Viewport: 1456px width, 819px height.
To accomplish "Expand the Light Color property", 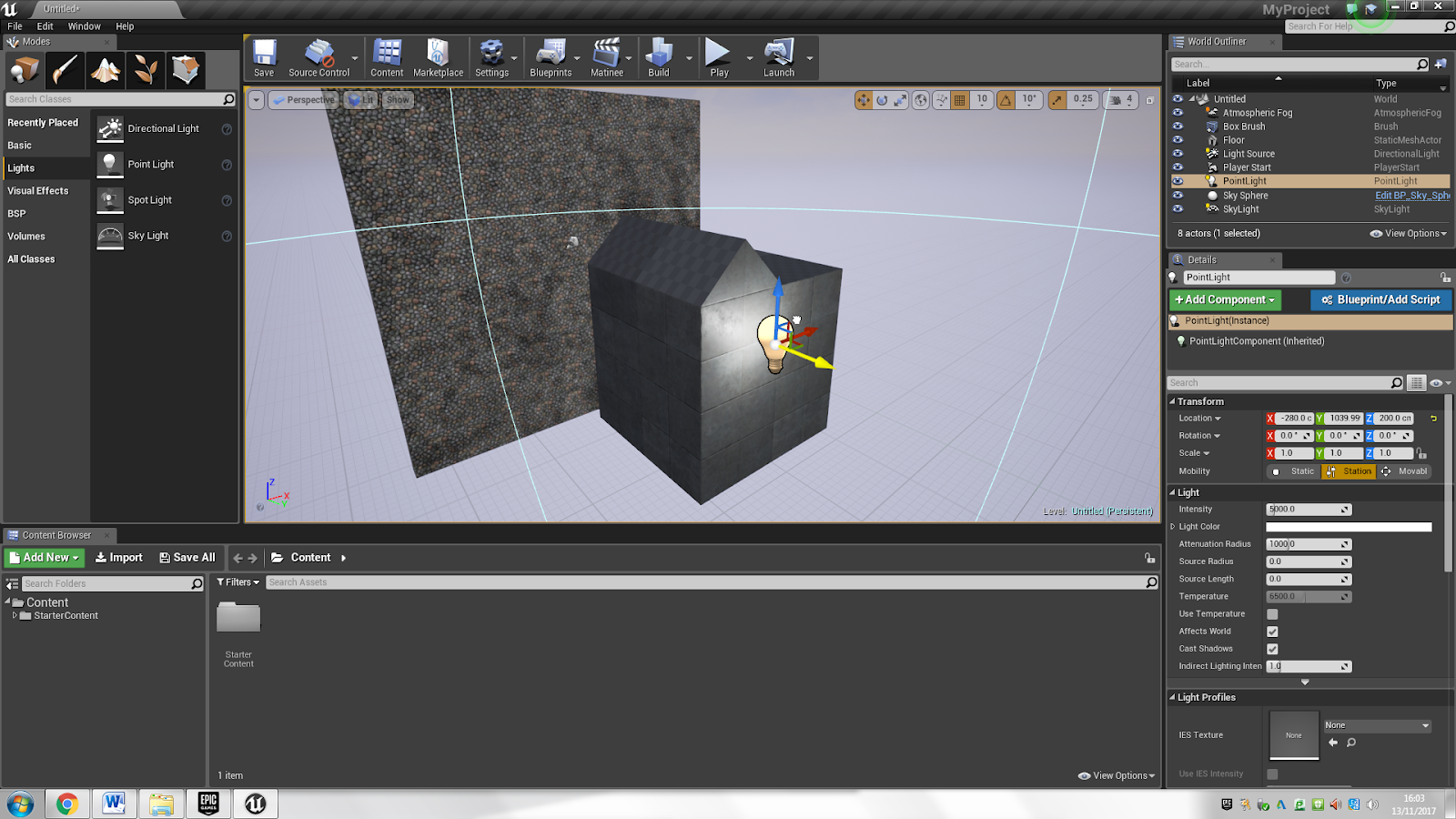I will [x=1173, y=527].
